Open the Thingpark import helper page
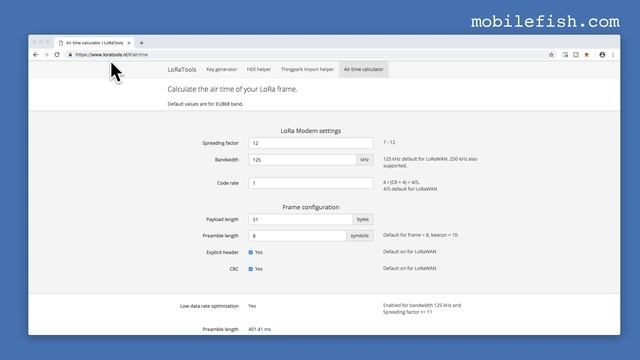 pos(307,69)
